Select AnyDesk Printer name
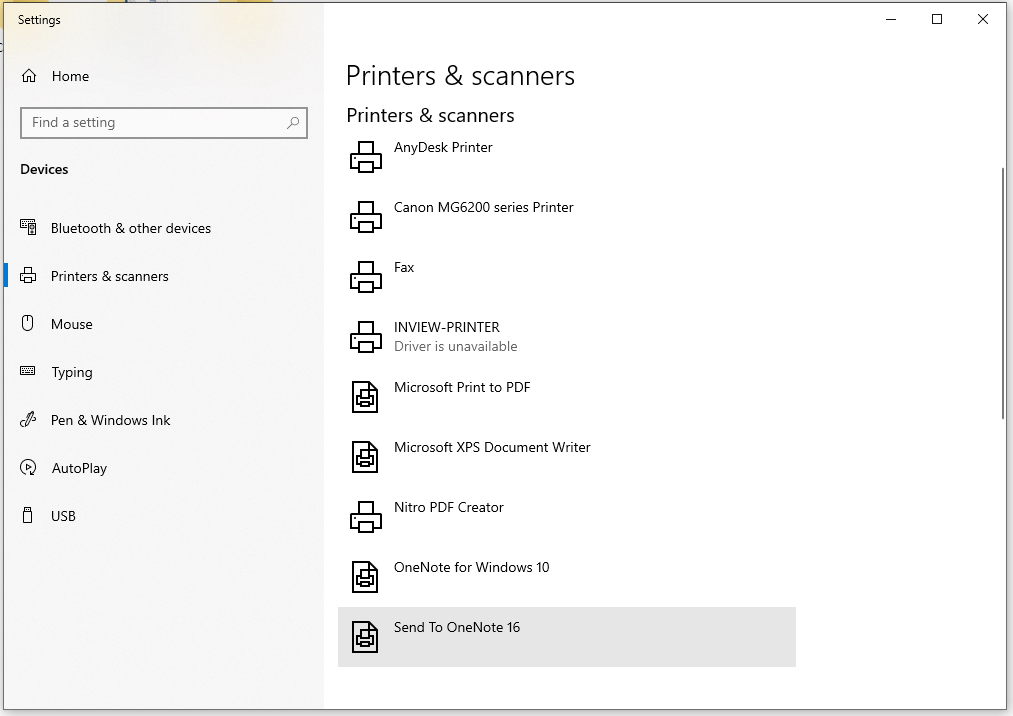Image resolution: width=1013 pixels, height=716 pixels. coord(443,147)
